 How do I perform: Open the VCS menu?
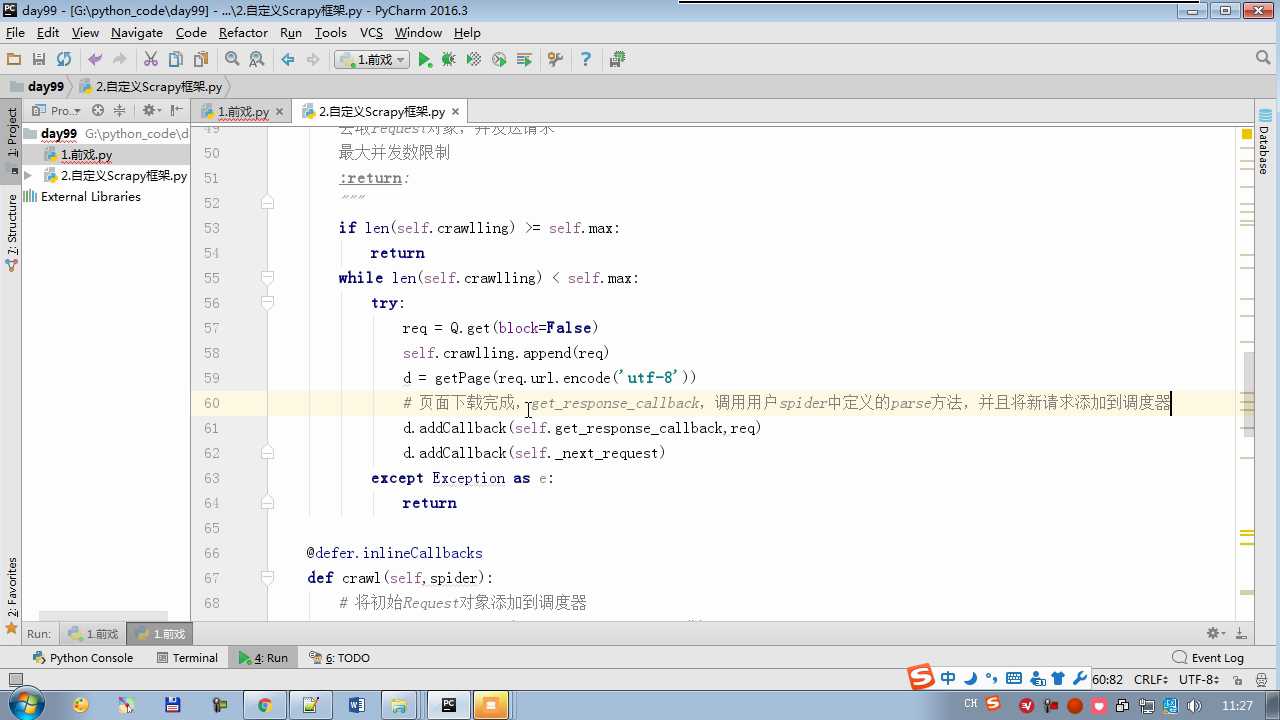click(x=371, y=32)
